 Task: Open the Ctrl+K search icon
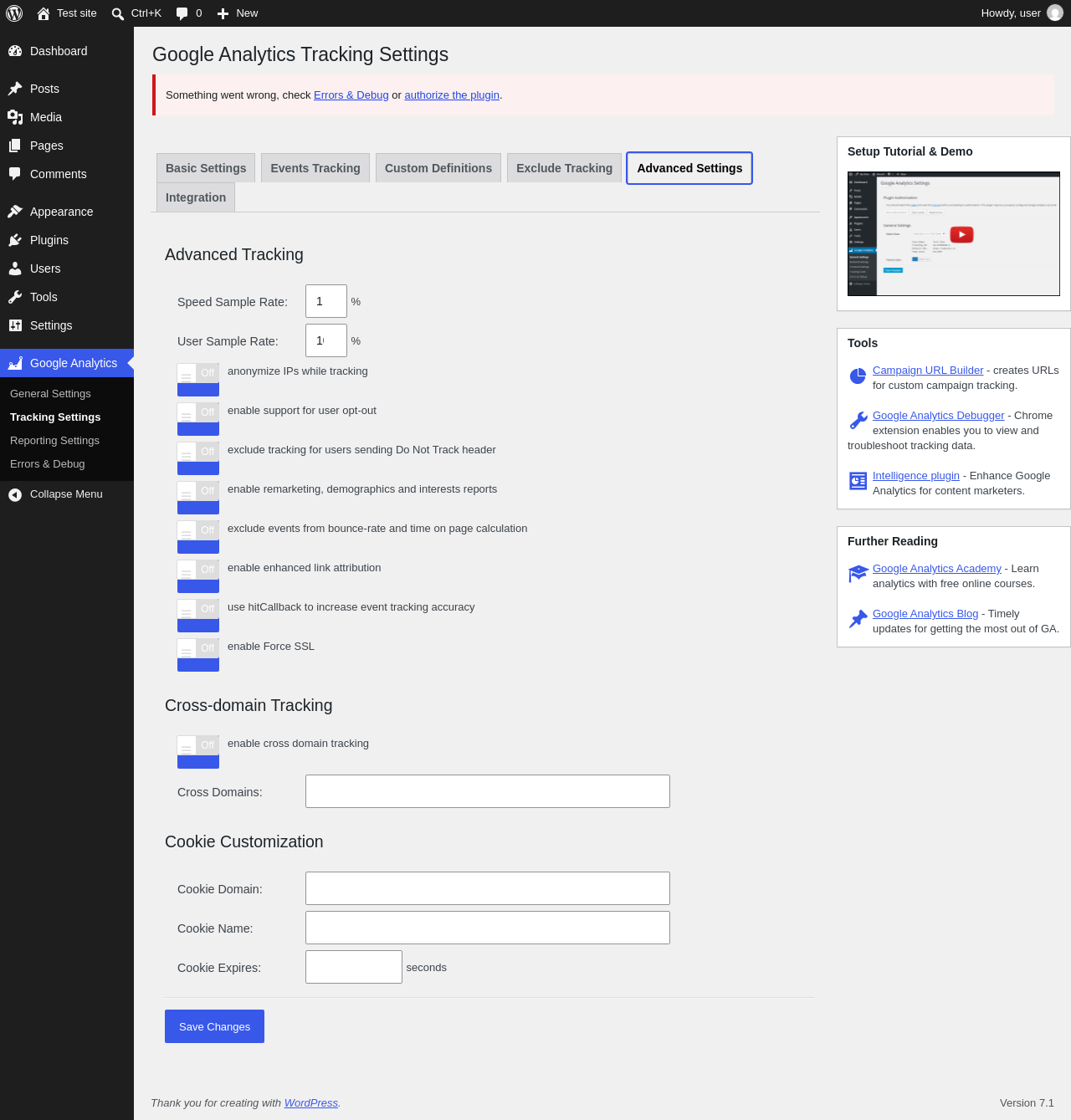pos(118,13)
